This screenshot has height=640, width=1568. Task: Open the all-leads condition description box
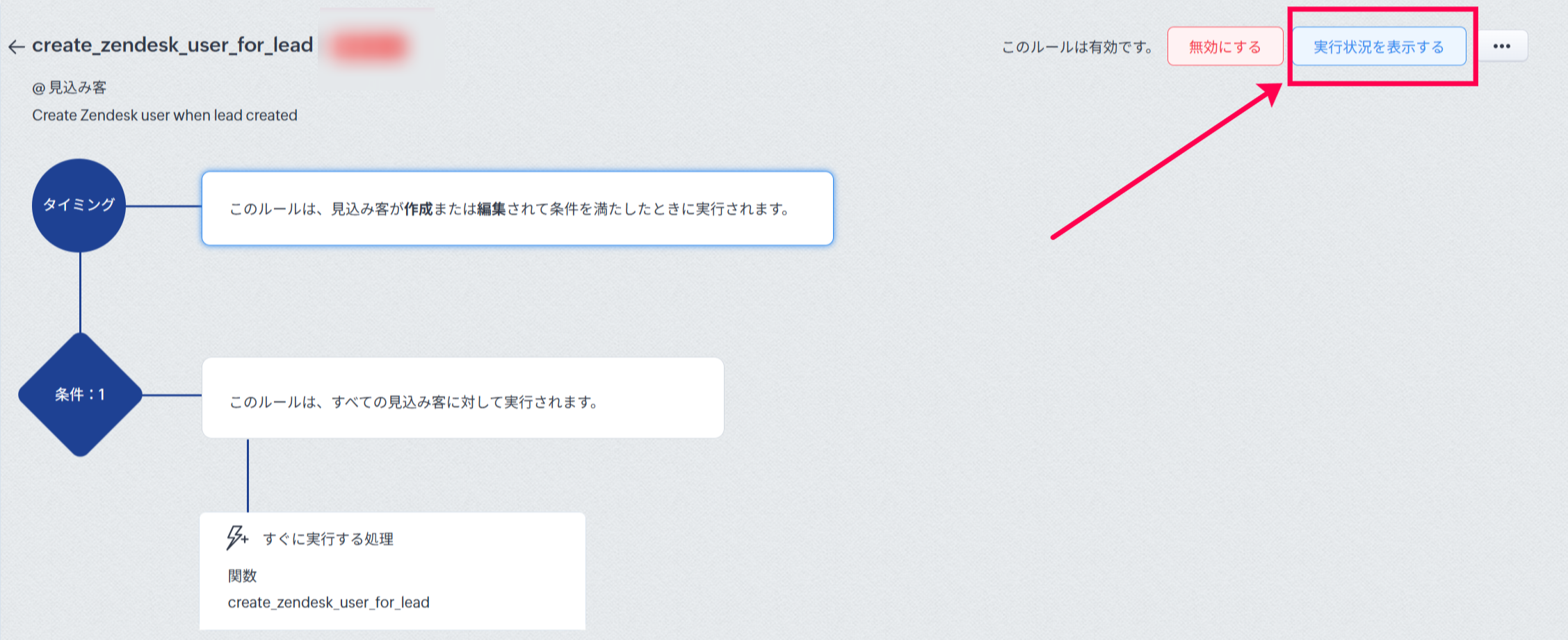click(x=462, y=398)
